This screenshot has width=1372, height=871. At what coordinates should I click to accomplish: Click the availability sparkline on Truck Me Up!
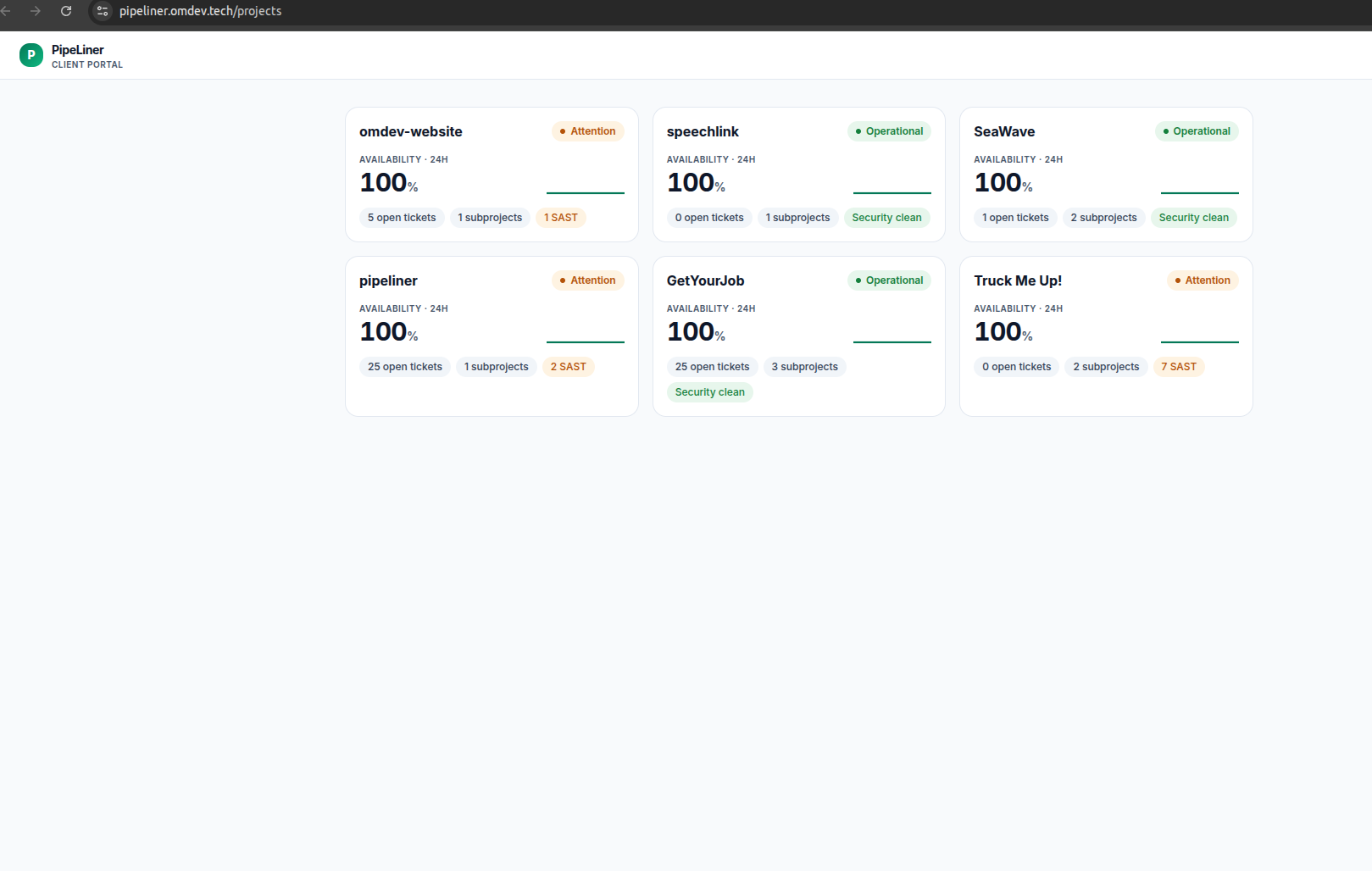pos(1200,341)
